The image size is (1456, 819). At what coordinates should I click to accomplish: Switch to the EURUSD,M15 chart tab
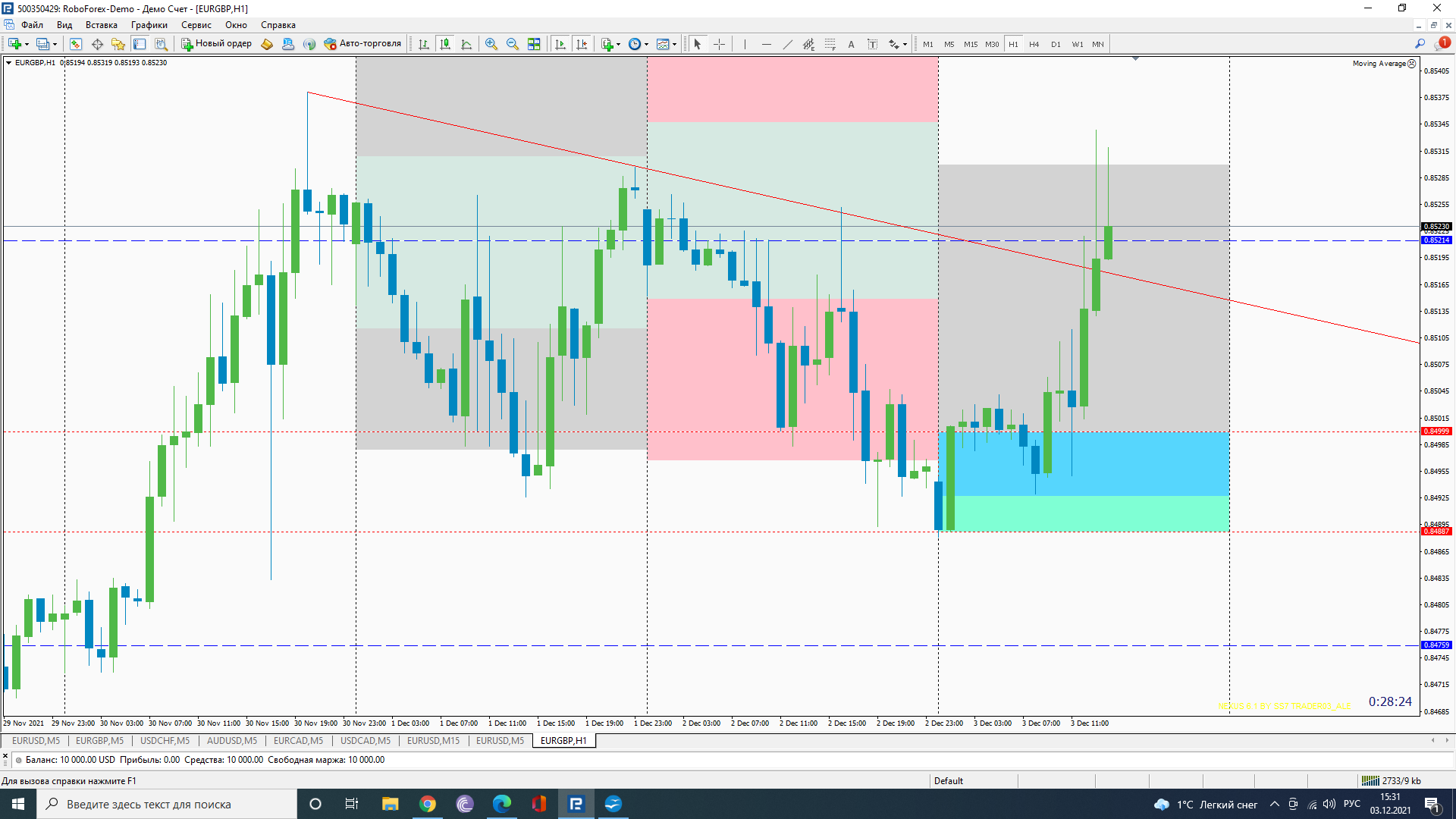point(433,741)
